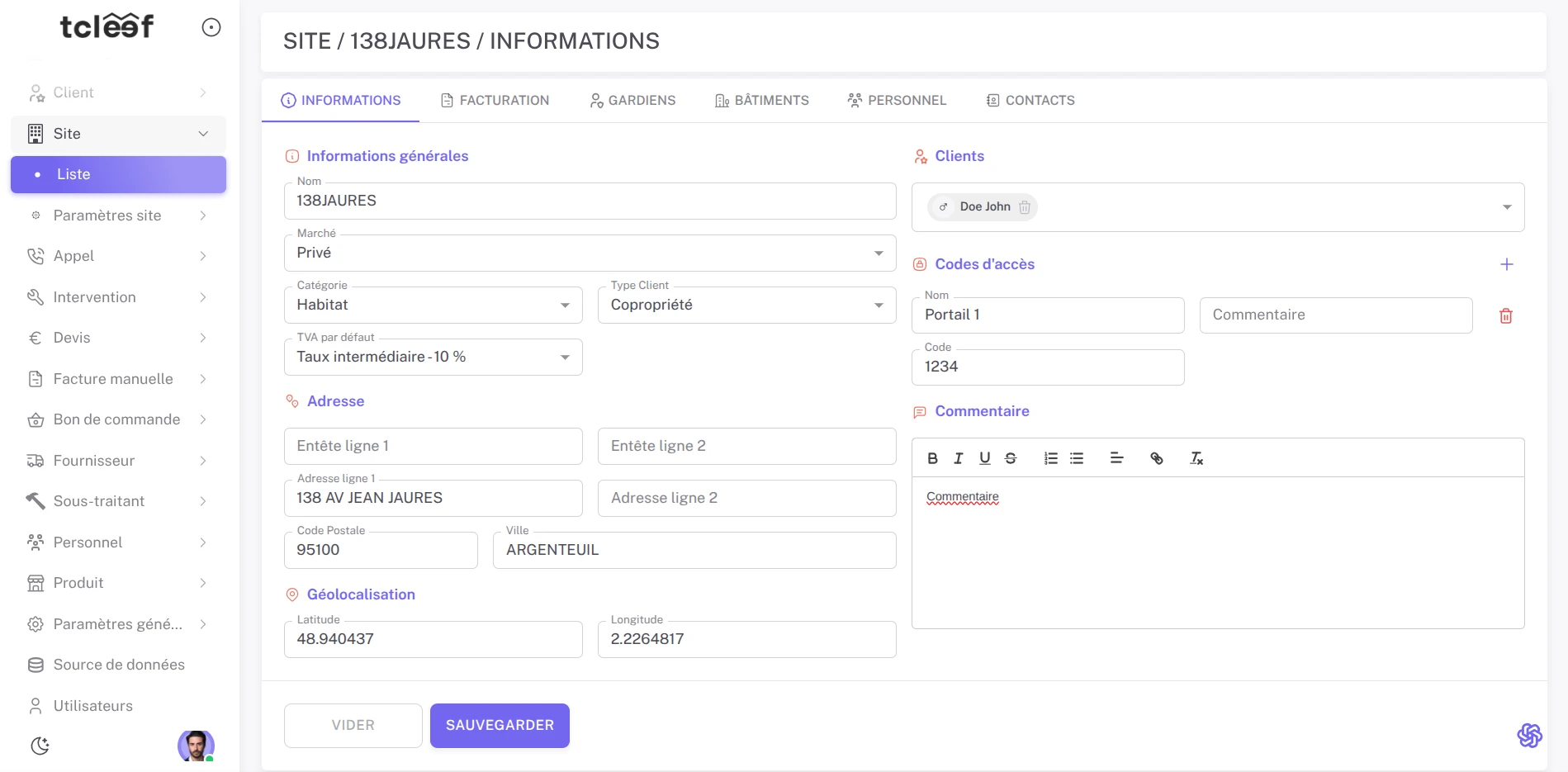Apply italic formatting in the comment editor
The image size is (1568, 772).
958,458
